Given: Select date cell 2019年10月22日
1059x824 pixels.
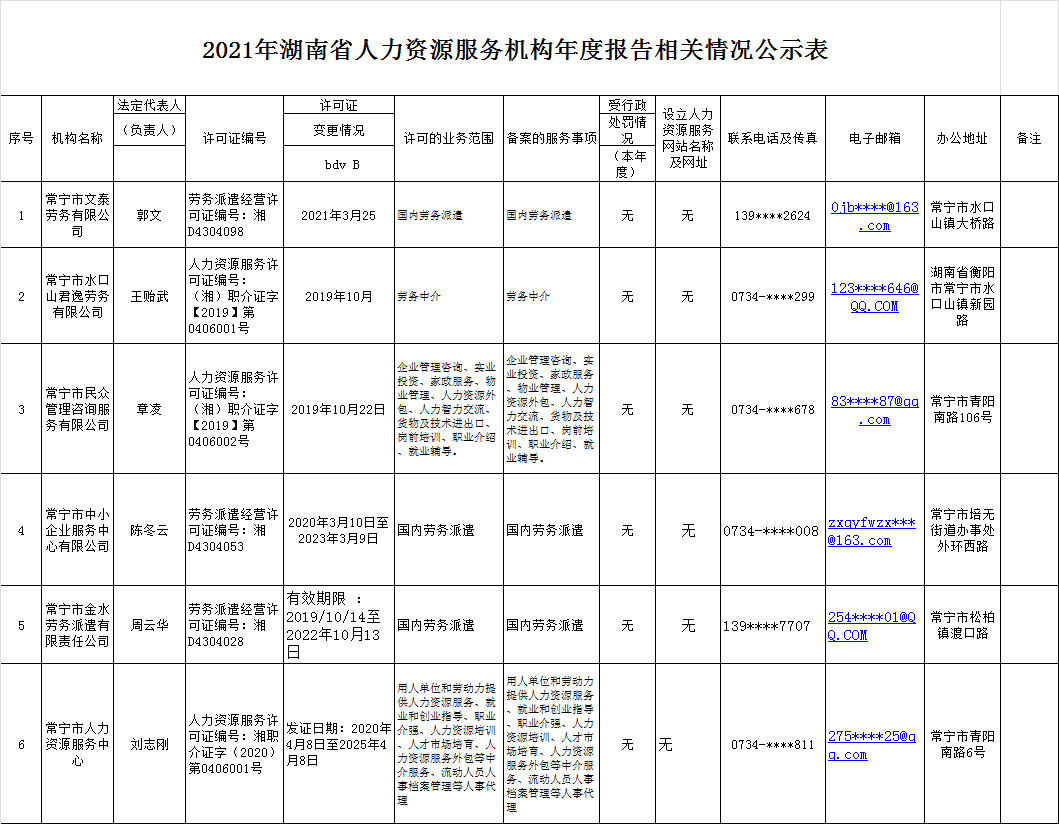Looking at the screenshot, I should point(338,409).
